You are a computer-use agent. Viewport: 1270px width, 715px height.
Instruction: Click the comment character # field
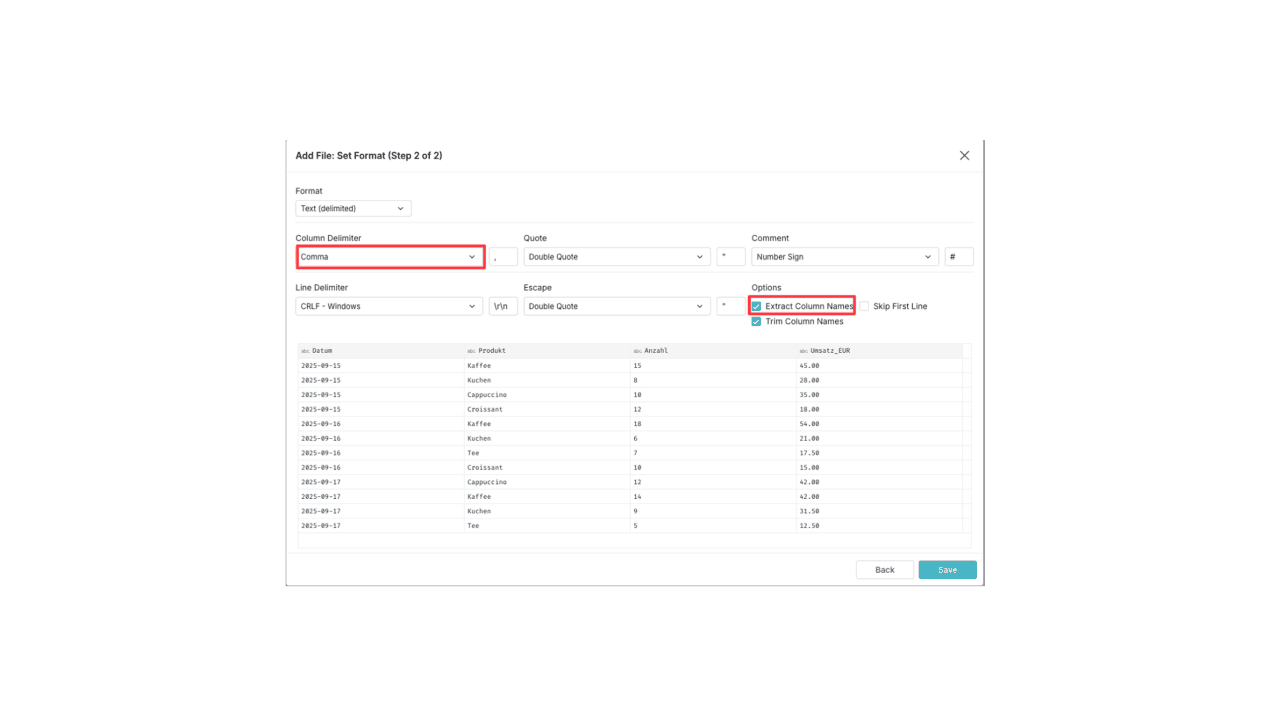tap(959, 257)
